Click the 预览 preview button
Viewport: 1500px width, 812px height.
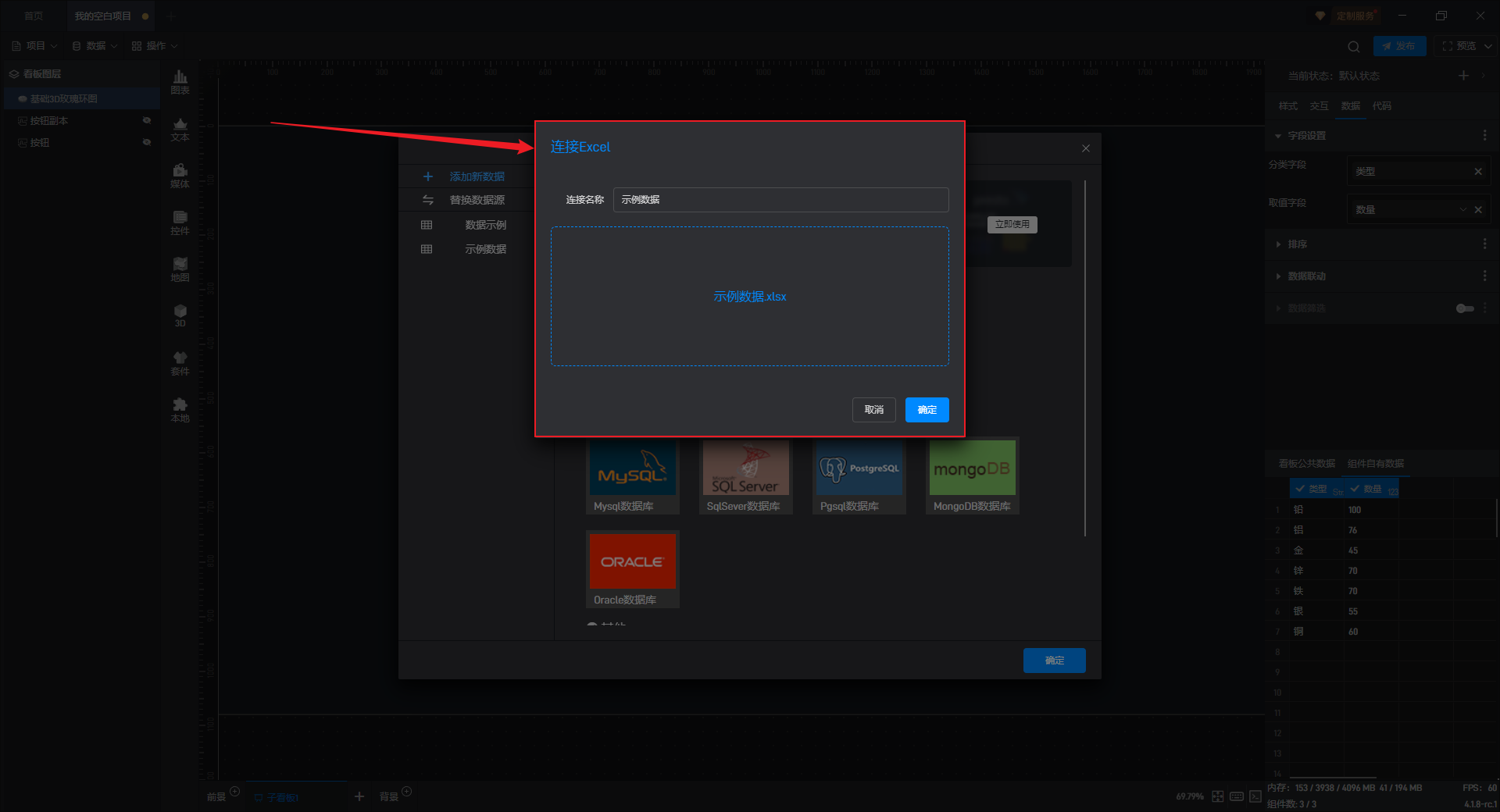(1459, 46)
